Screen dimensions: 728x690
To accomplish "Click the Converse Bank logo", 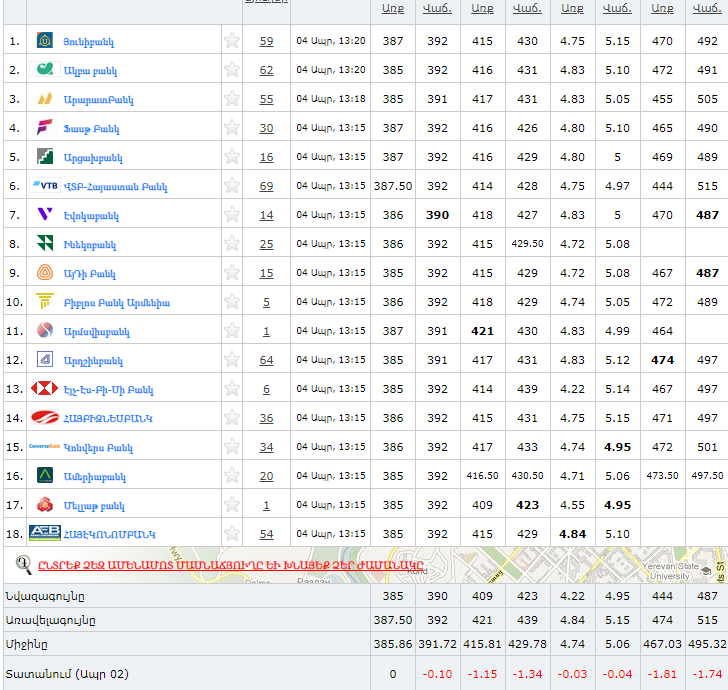I will [45, 446].
